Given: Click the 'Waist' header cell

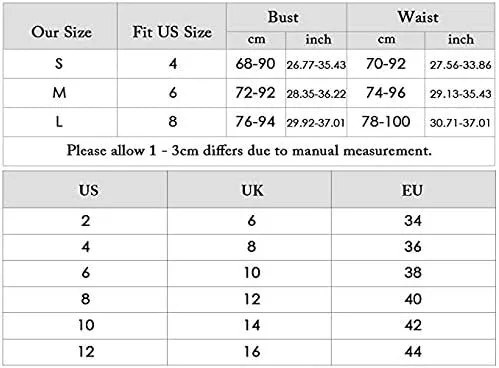Looking at the screenshot, I should point(421,17).
